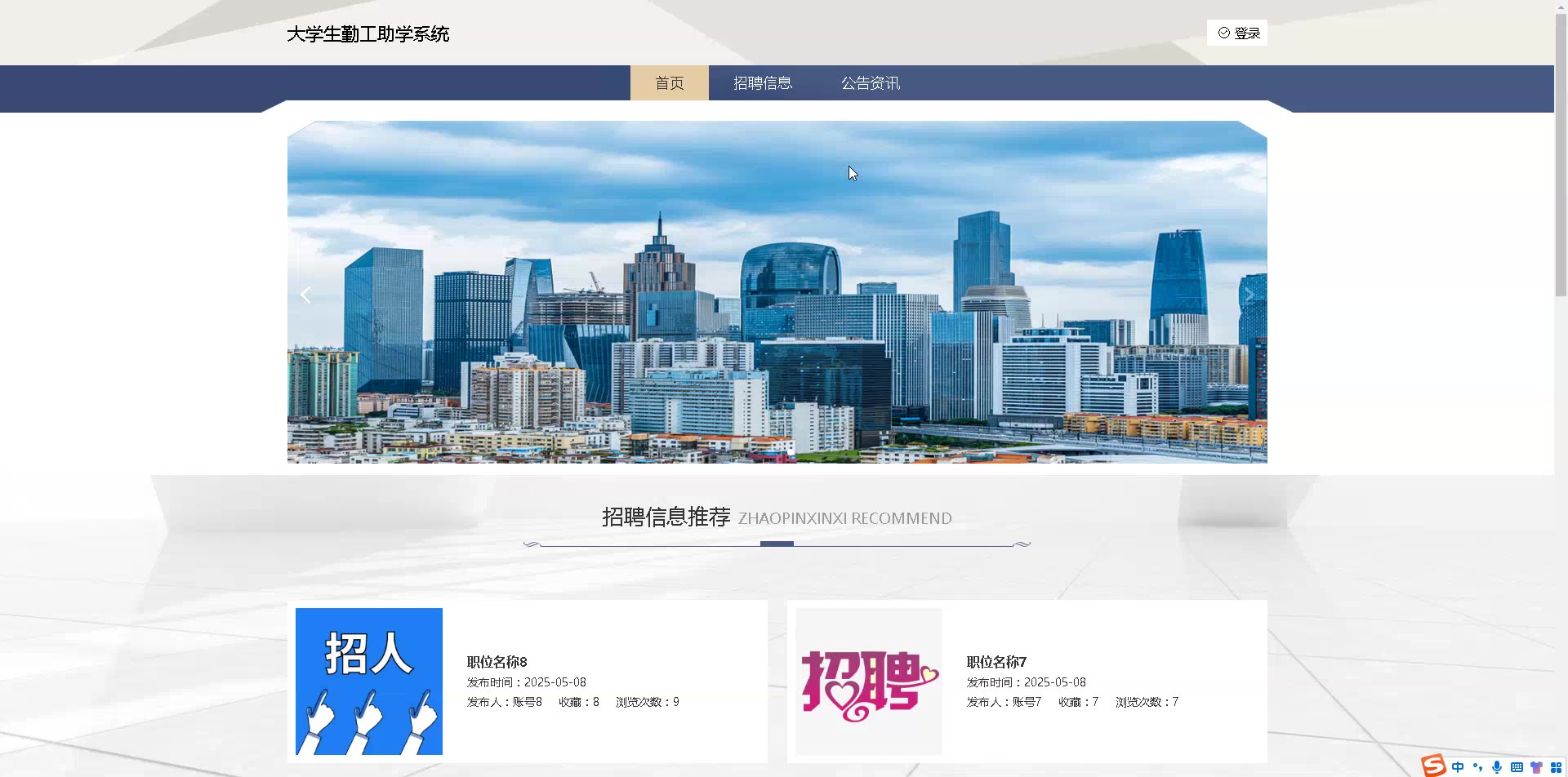Click 浏览次数：7 view count
This screenshot has width=1568, height=777.
pyautogui.click(x=1147, y=702)
